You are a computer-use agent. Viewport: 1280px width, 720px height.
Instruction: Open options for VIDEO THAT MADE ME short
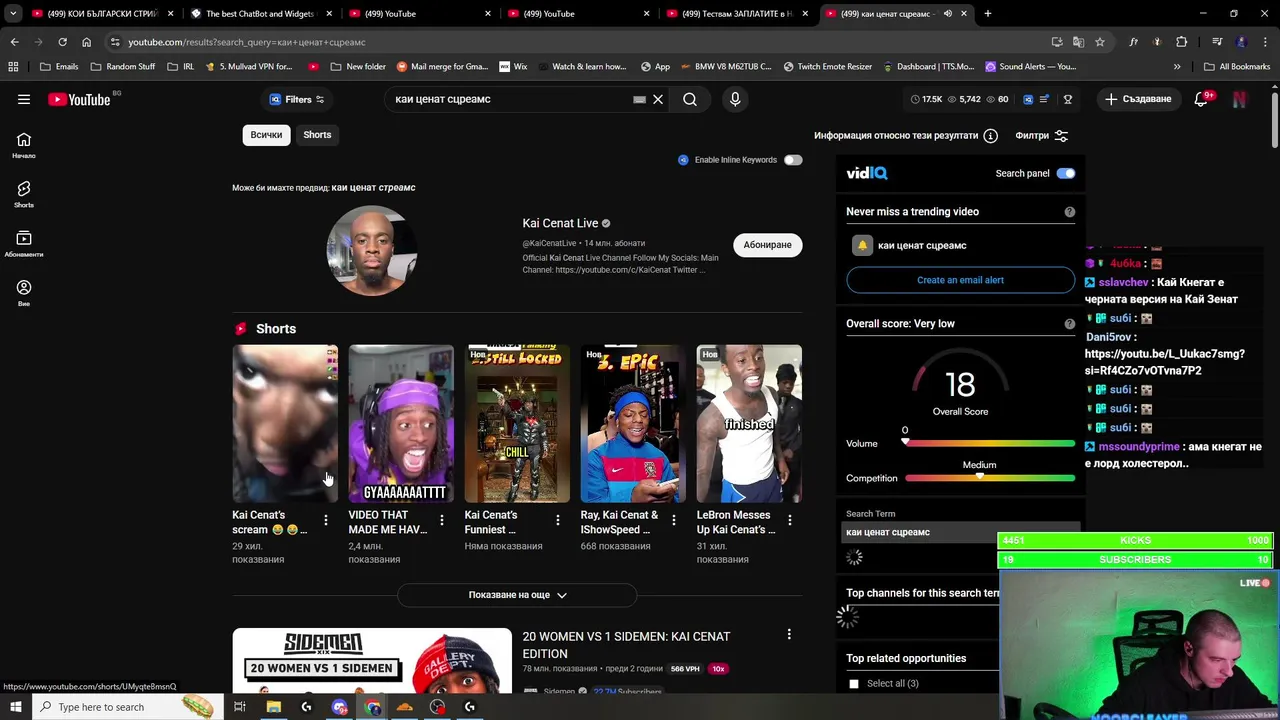441,520
